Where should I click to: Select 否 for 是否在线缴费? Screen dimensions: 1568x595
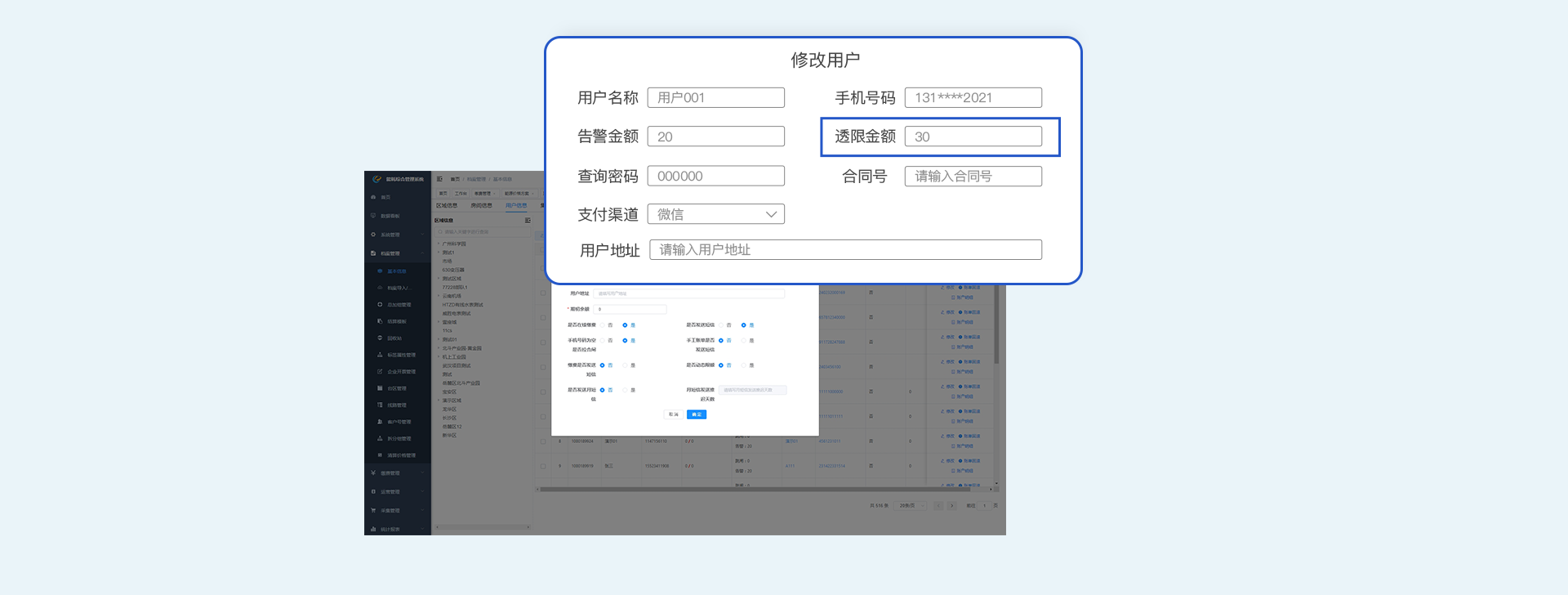603,325
